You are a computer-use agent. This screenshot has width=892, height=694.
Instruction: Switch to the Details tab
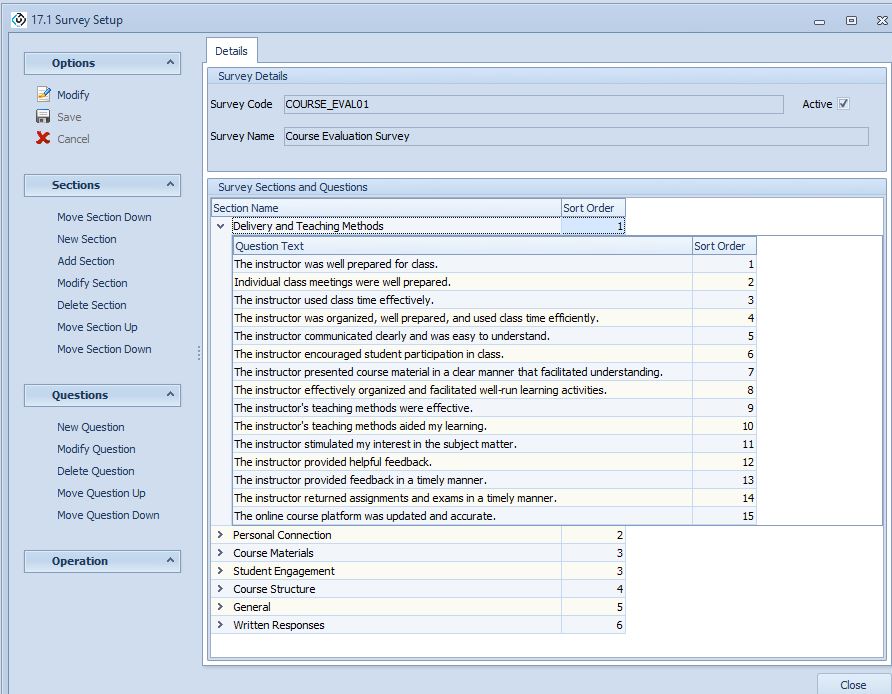pyautogui.click(x=231, y=51)
